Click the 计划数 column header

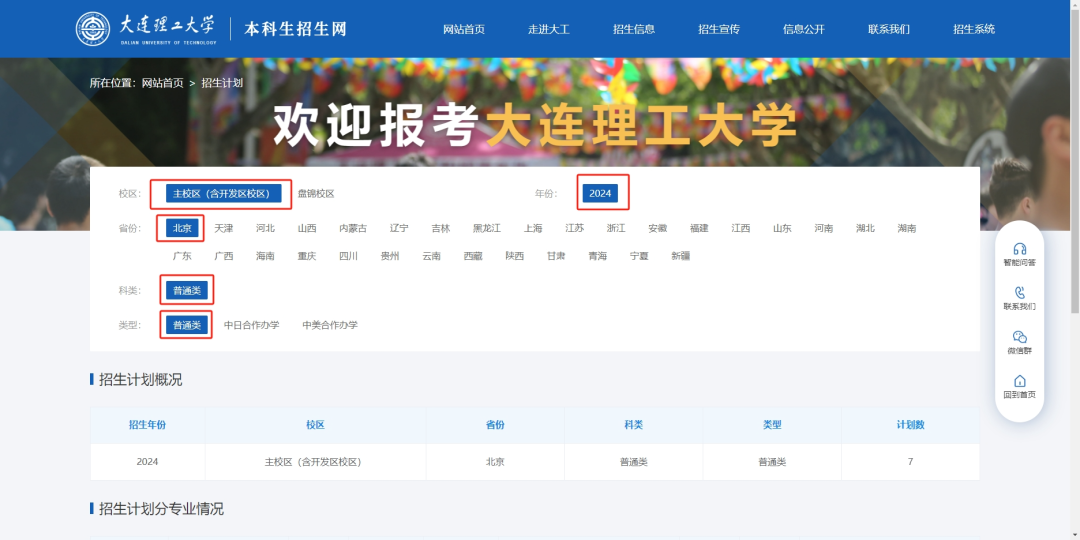910,425
